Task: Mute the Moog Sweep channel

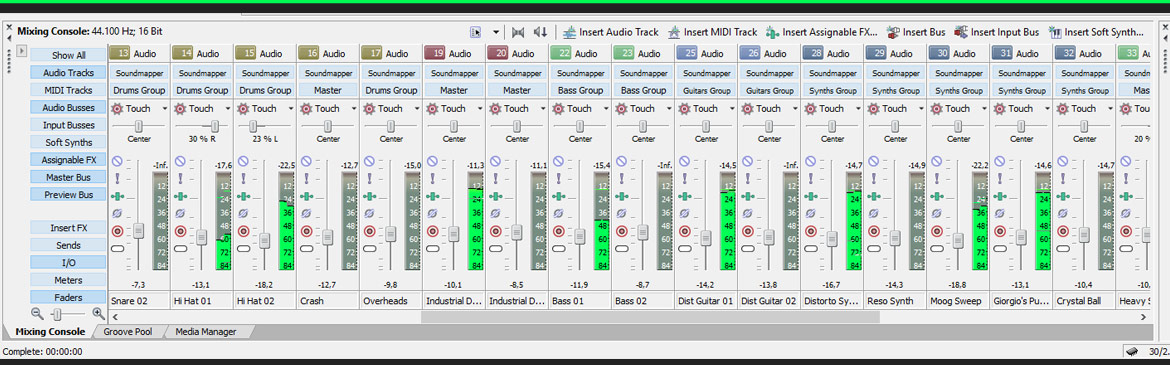Action: (936, 160)
